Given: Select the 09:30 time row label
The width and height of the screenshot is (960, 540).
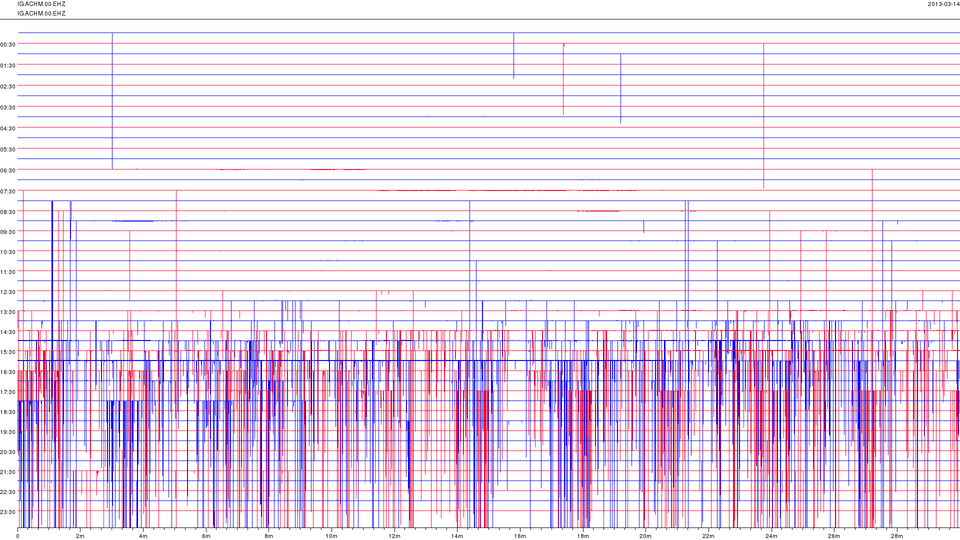Looking at the screenshot, I should (8, 232).
